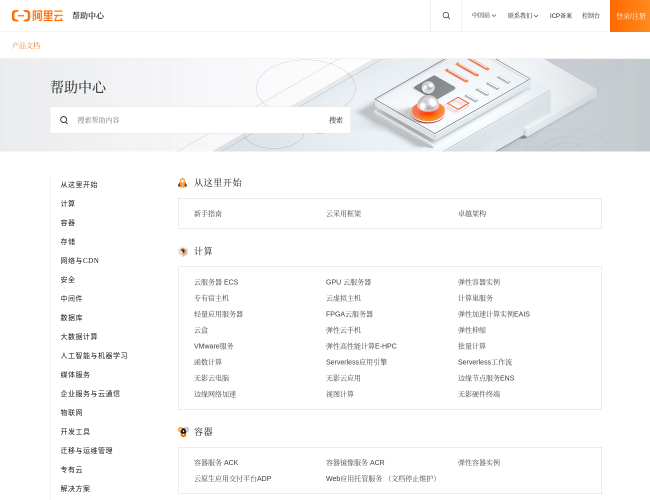Select 容器 in left sidebar
Image resolution: width=650 pixels, height=500 pixels.
pos(68,223)
